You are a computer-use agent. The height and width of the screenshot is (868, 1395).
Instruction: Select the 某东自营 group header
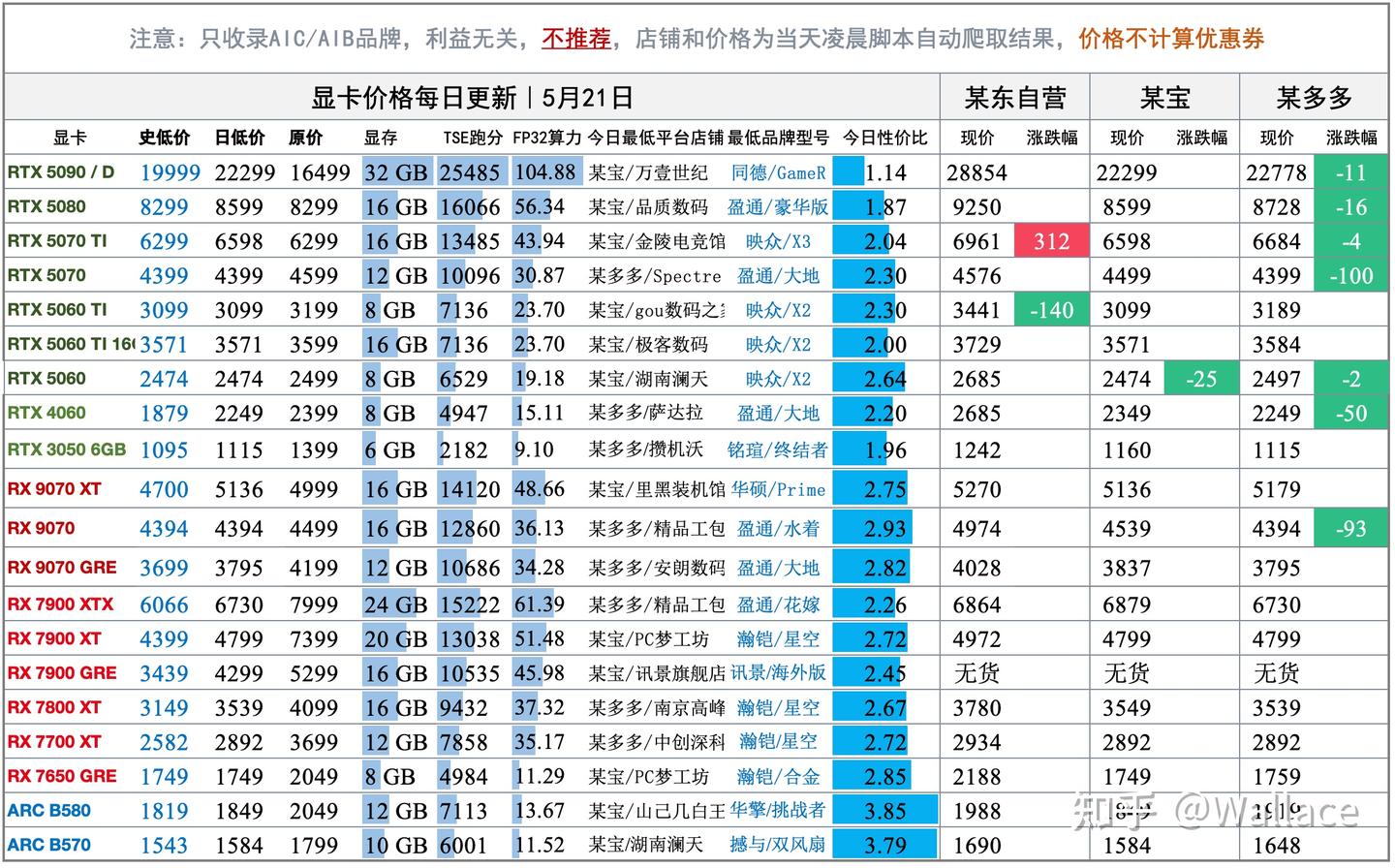click(x=1014, y=97)
